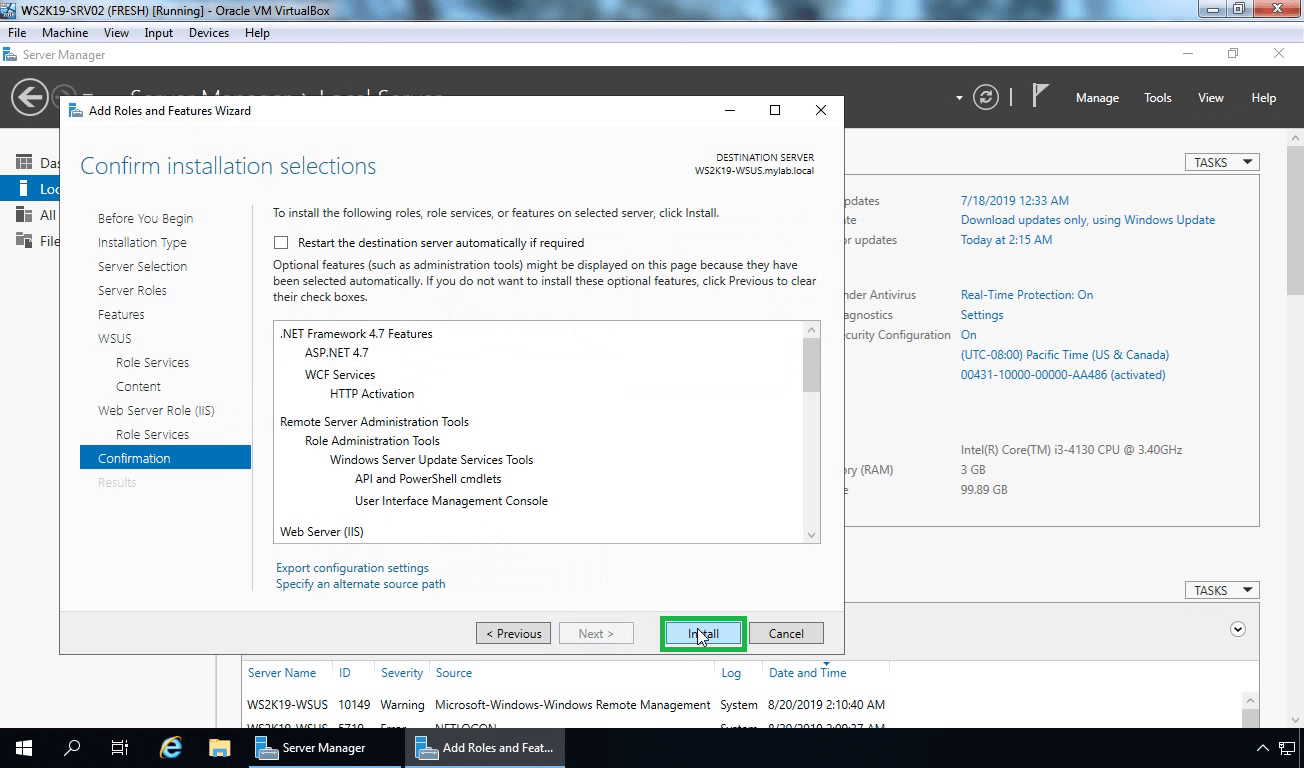
Task: Open the Tools menu in Server Manager
Action: point(1158,98)
